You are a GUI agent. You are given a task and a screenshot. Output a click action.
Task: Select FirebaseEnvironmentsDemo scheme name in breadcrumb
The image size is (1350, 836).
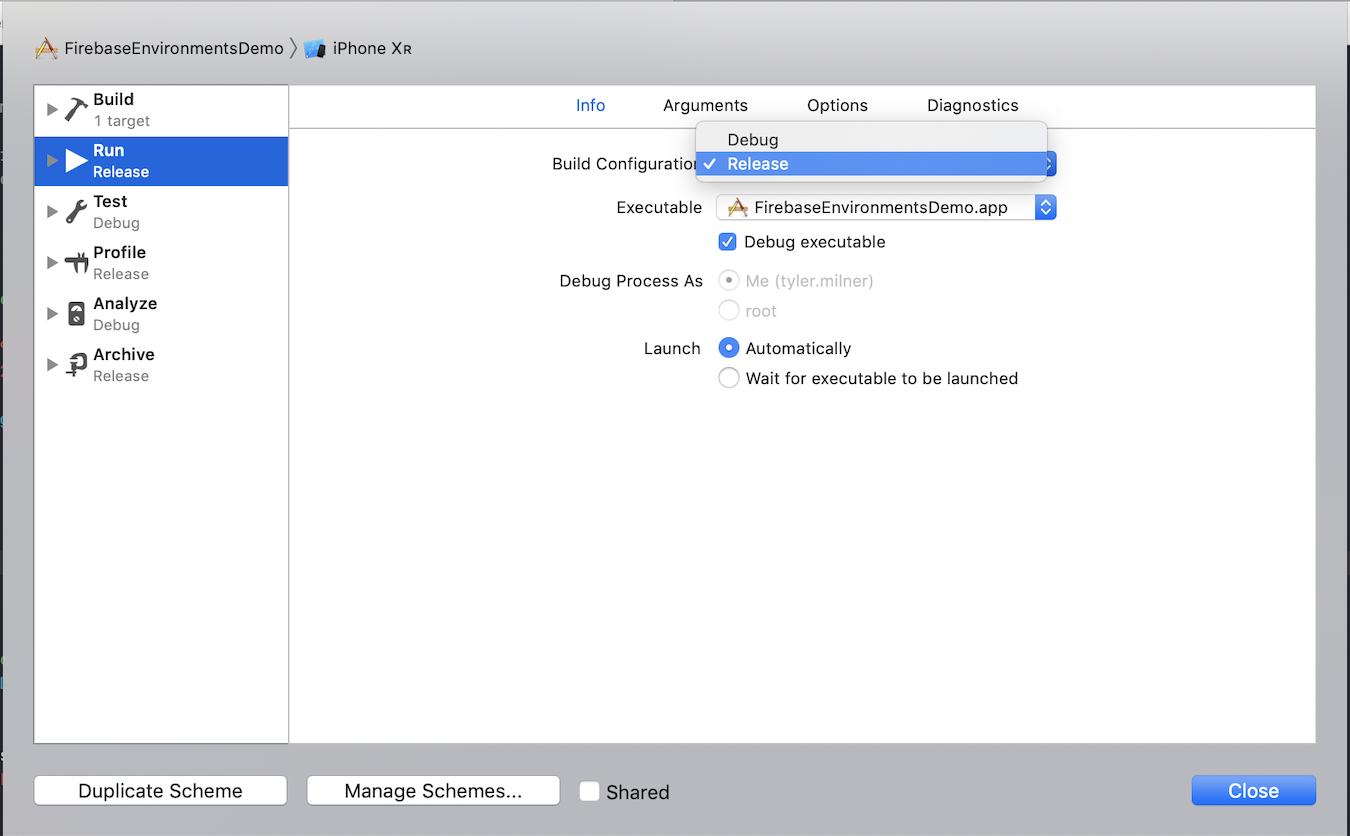pos(174,48)
